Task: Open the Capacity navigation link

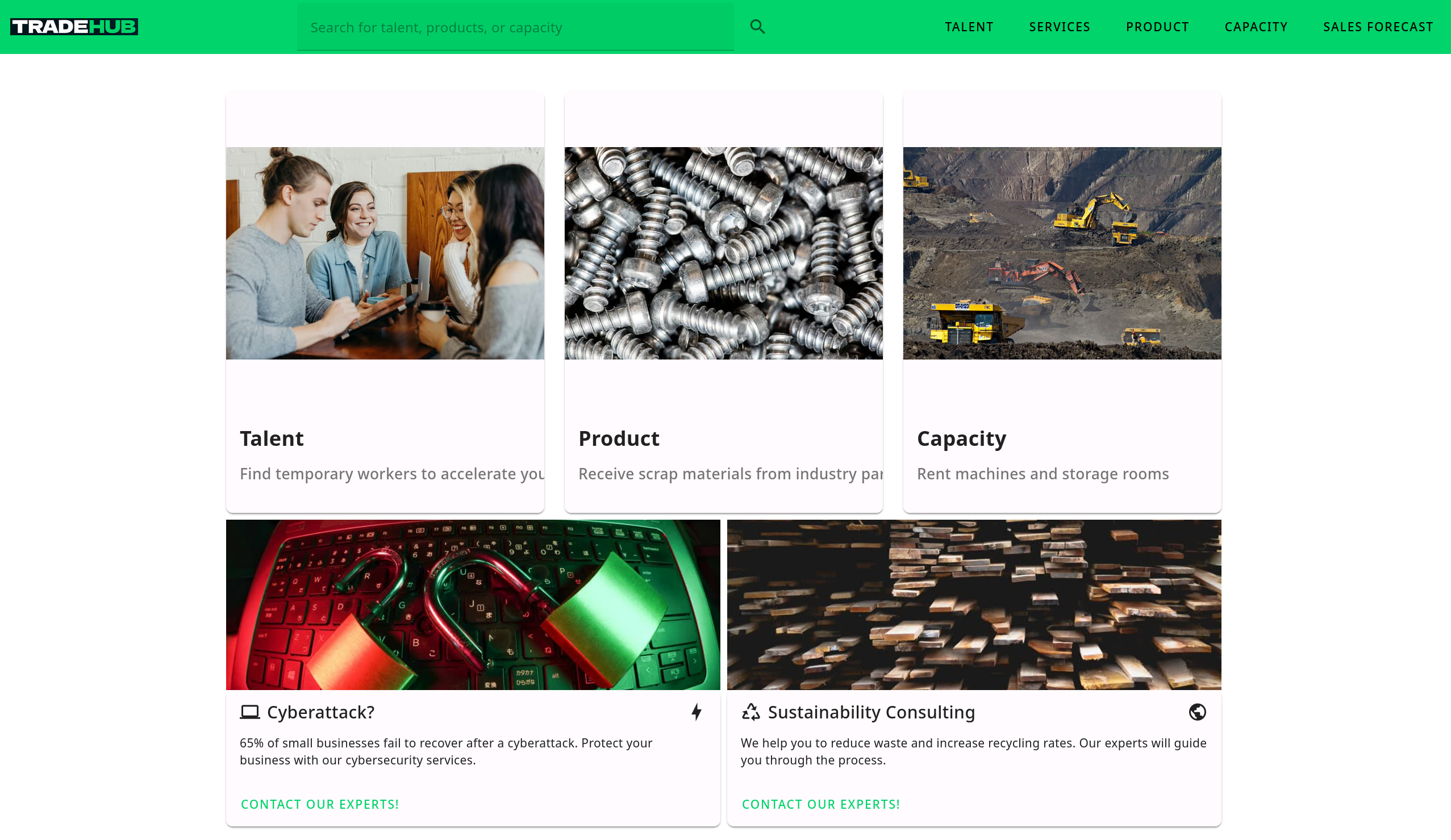Action: pos(1256,27)
